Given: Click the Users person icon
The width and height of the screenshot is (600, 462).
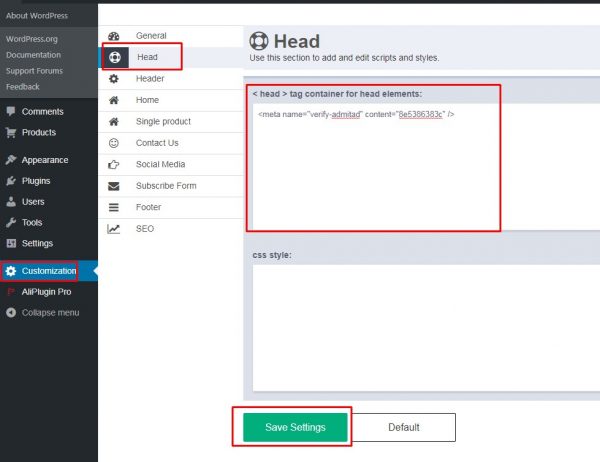Looking at the screenshot, I should pos(11,201).
